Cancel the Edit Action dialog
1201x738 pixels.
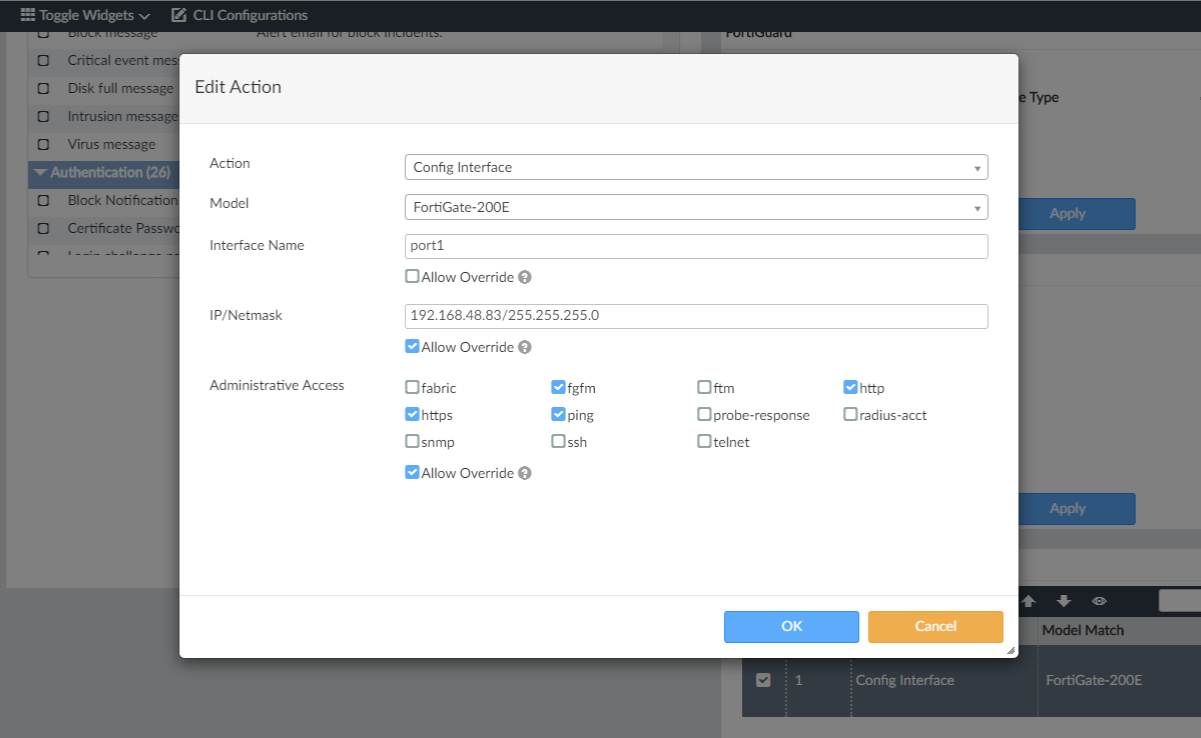pos(935,626)
